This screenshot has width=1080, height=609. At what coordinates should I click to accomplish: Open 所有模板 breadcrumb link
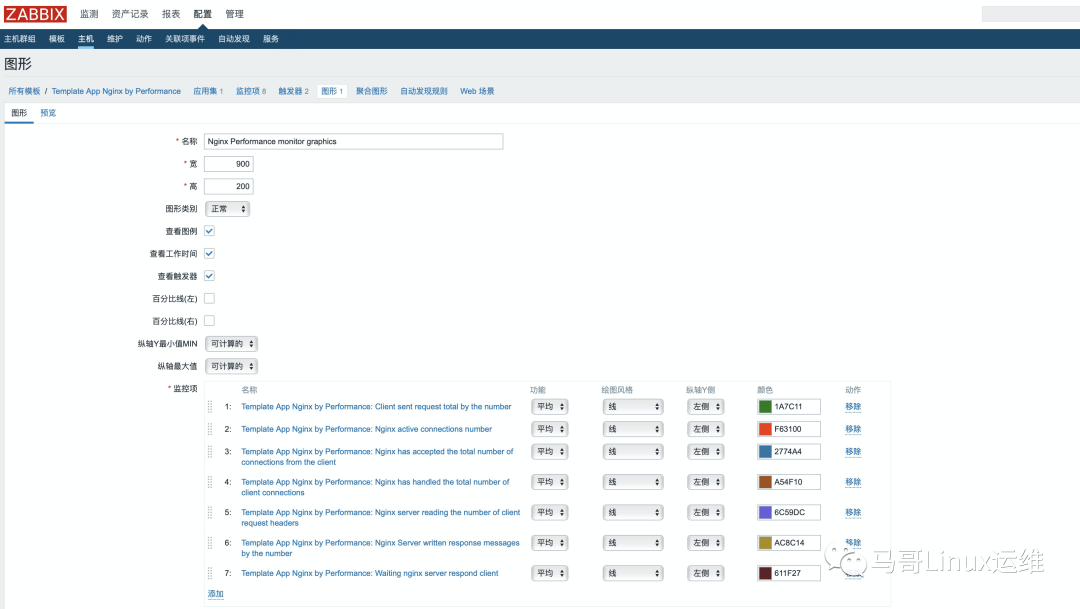(x=24, y=91)
